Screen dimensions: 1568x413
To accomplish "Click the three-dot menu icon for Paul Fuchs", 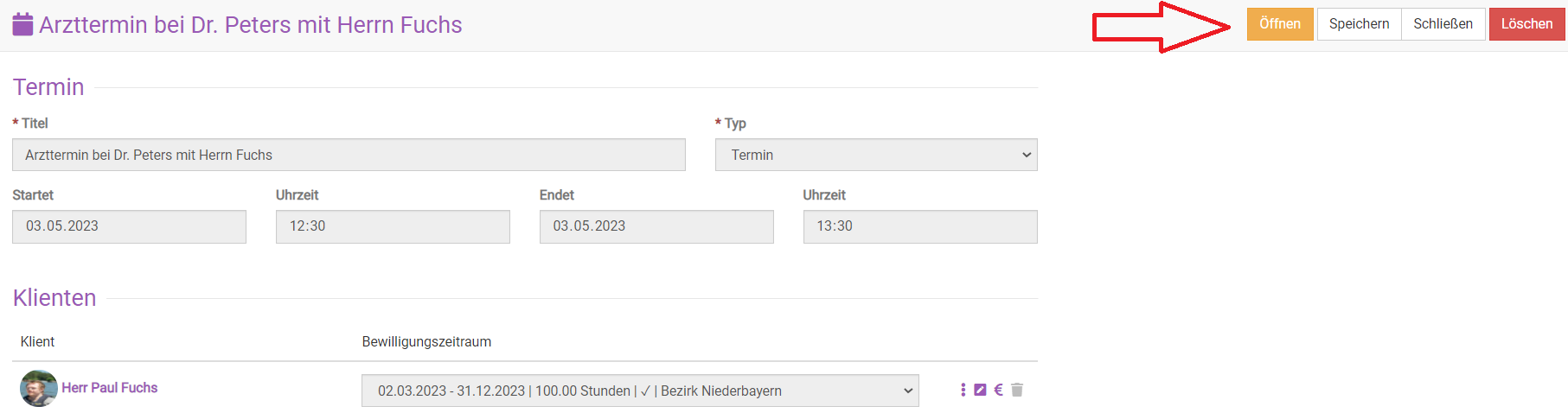I will click(963, 390).
